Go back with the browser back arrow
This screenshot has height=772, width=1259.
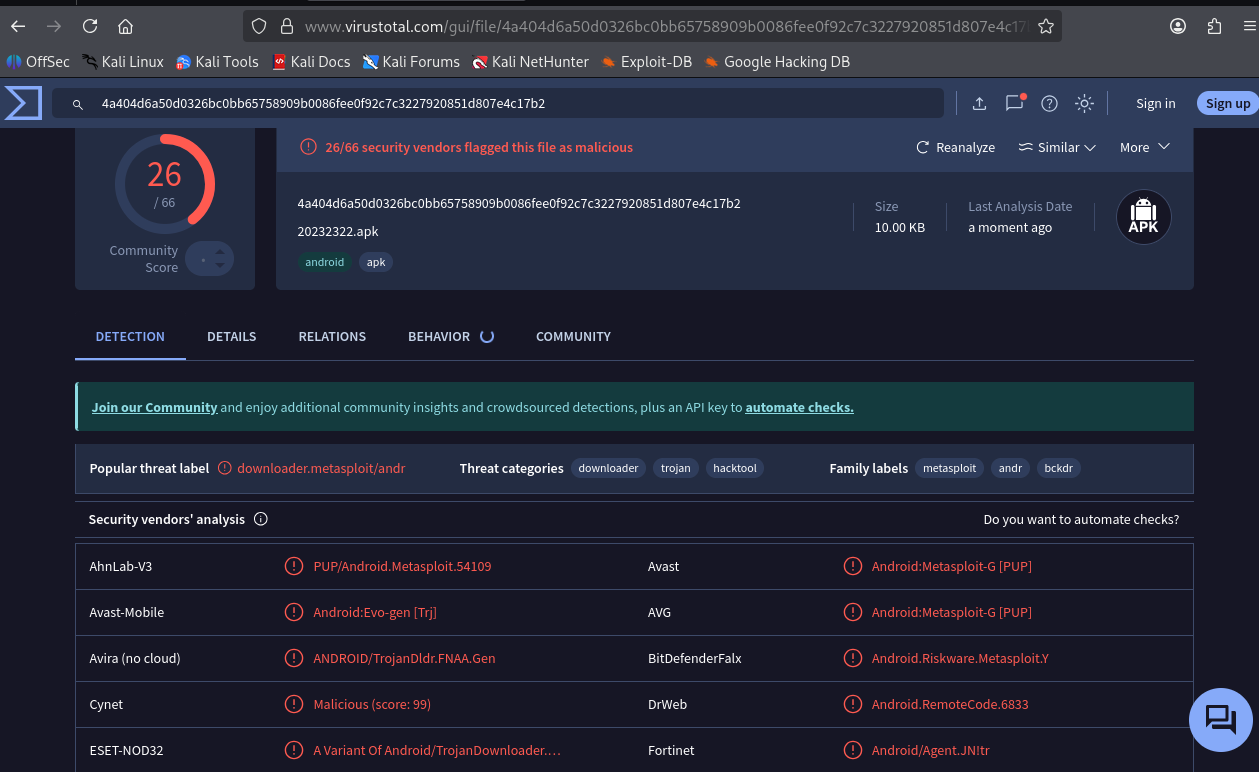tap(18, 26)
